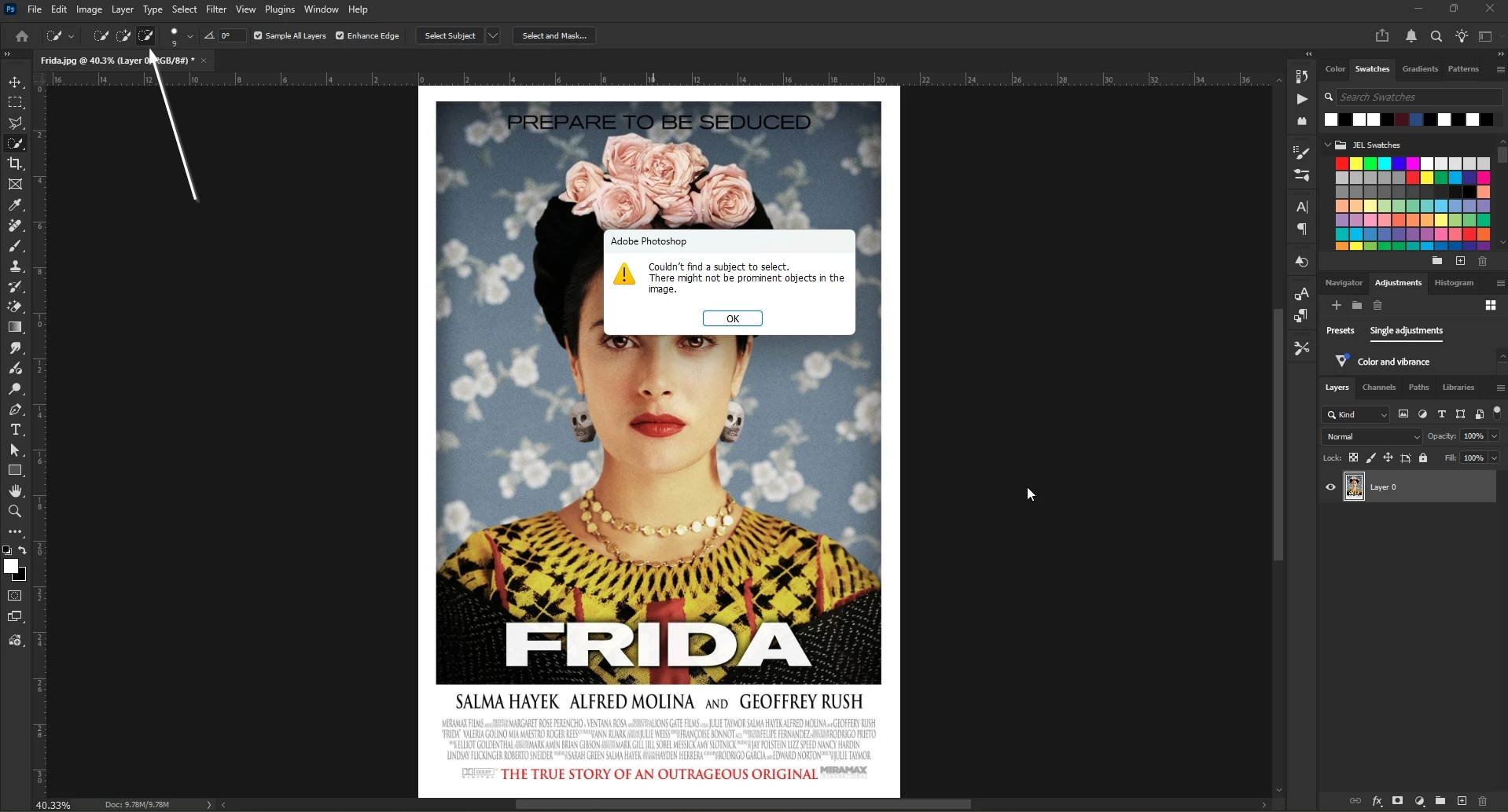This screenshot has width=1508, height=812.
Task: Turn layer filtering on or off
Action: [x=1497, y=413]
